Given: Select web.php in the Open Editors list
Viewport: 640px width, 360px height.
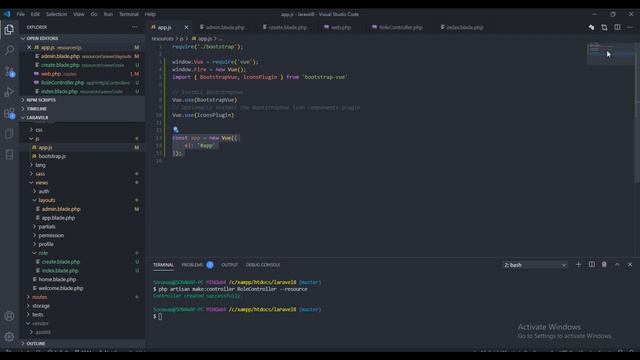Looking at the screenshot, I should [82, 74].
